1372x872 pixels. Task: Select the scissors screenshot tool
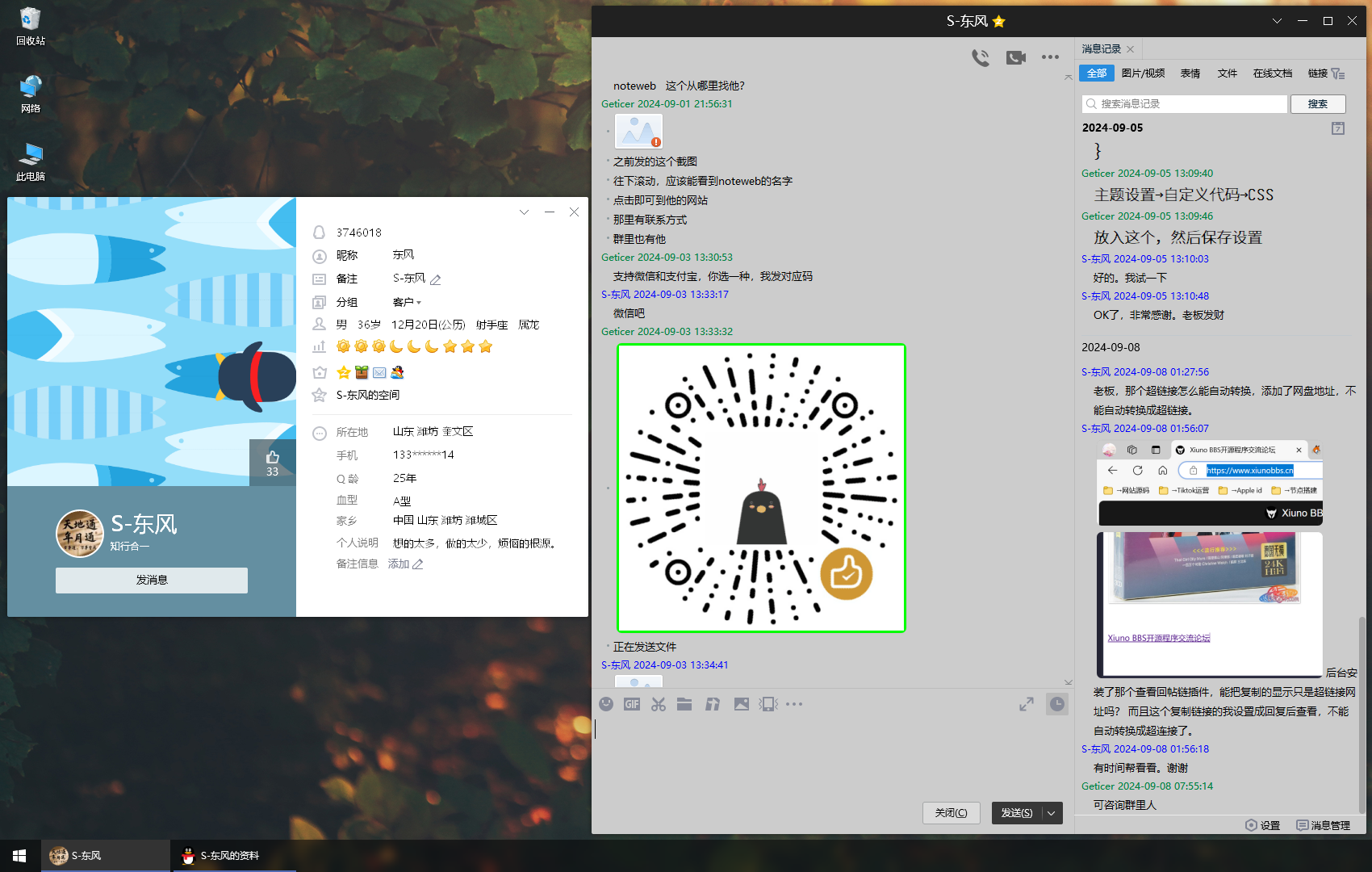click(659, 704)
